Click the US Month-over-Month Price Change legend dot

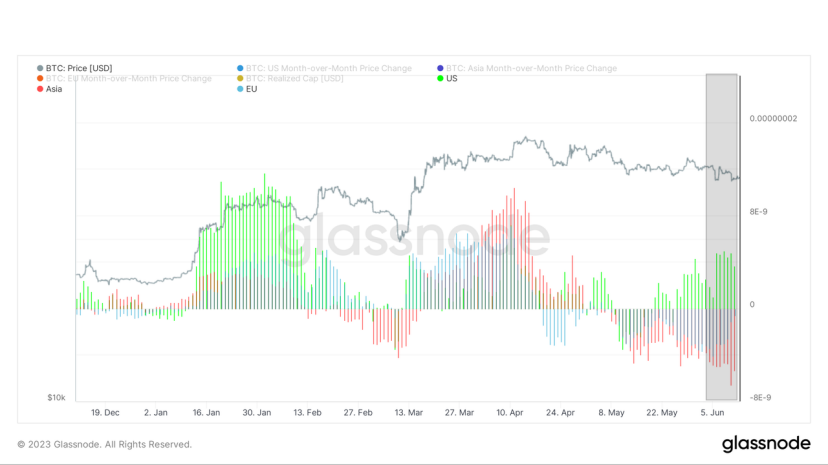[239, 68]
